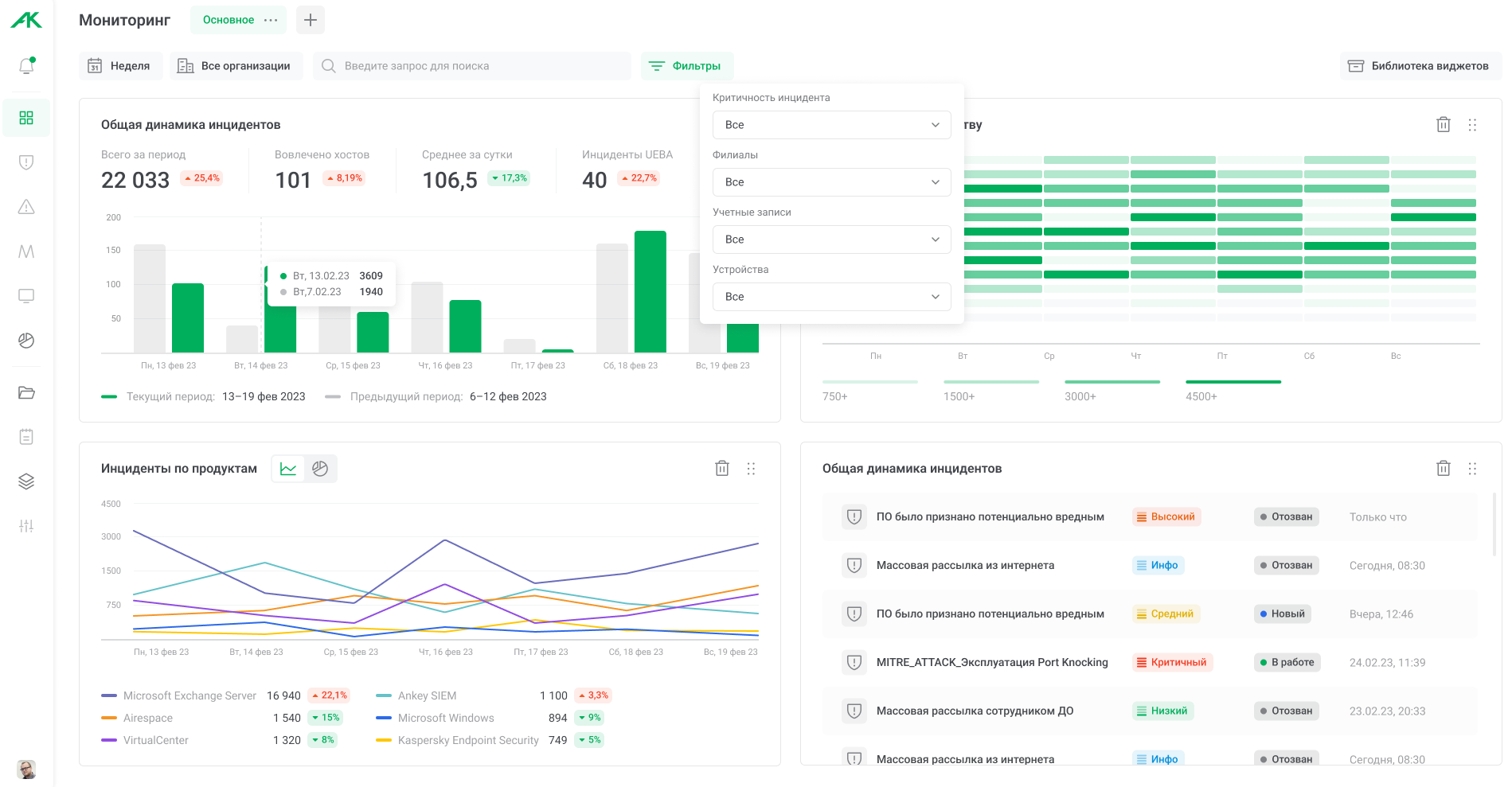Click the В работе status badge
The width and height of the screenshot is (1512, 787).
coord(1287,662)
